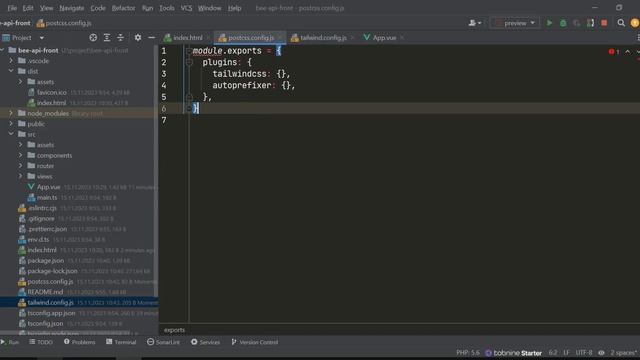The image size is (640, 360).
Task: Select tsconfig.app.json in project tree
Action: [x=51, y=313]
